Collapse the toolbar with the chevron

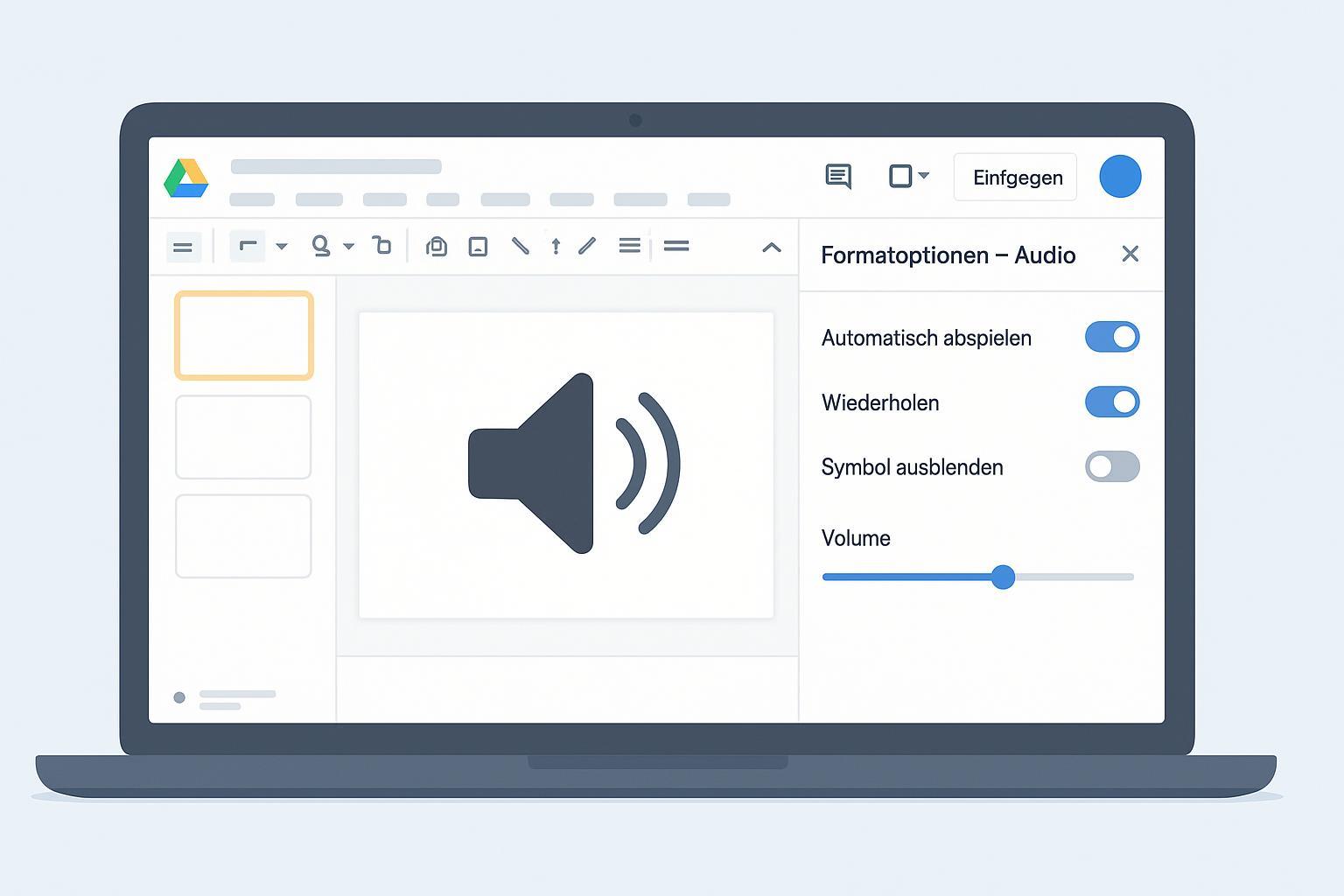point(771,248)
